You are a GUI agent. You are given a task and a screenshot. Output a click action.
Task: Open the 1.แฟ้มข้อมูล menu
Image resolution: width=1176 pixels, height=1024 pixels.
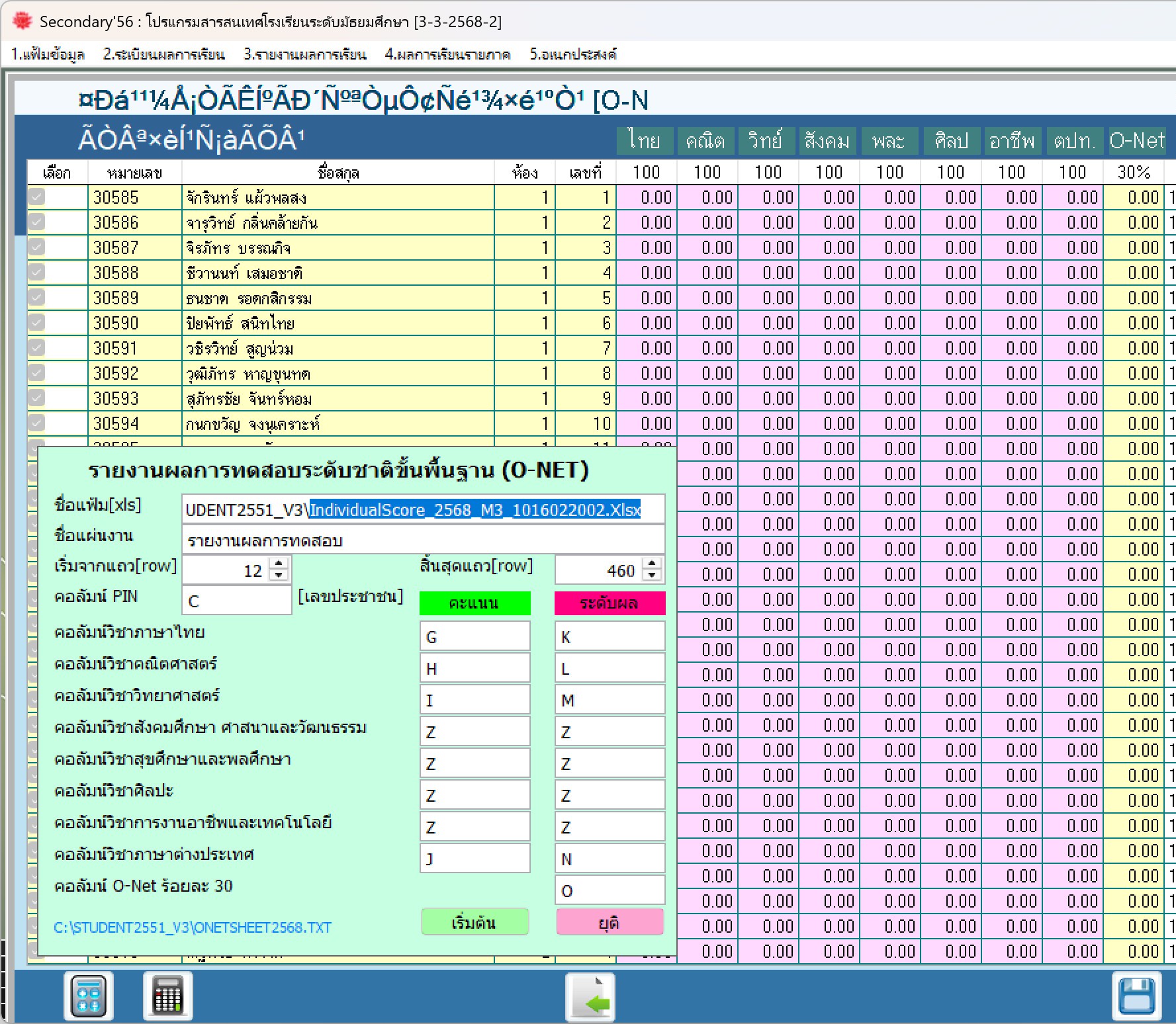48,54
